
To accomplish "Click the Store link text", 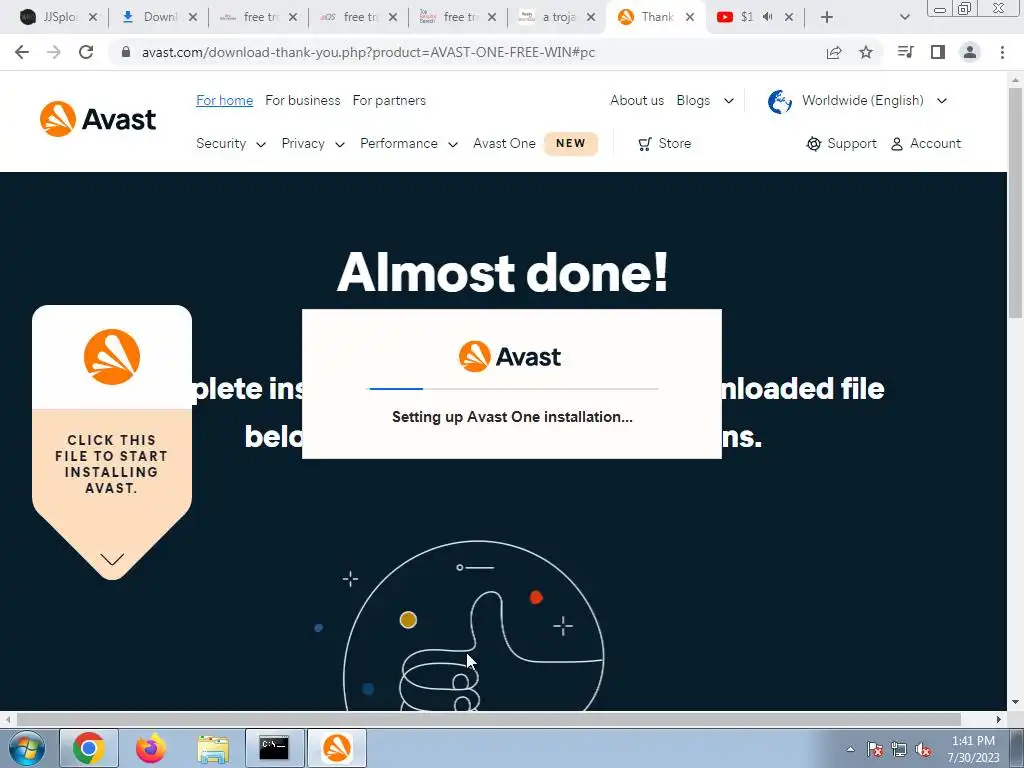I will point(675,144).
